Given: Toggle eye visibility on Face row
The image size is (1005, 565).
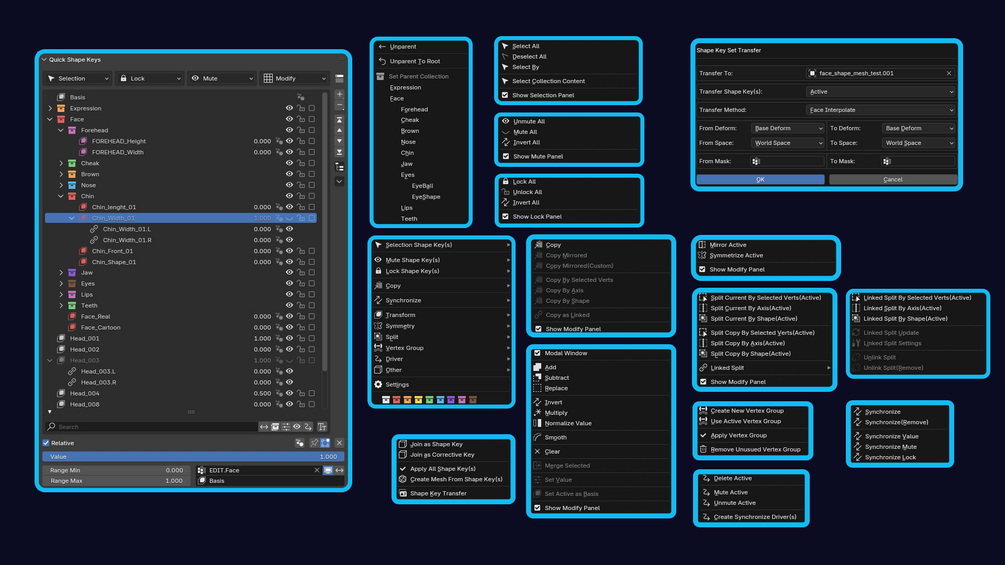Looking at the screenshot, I should click(x=289, y=119).
